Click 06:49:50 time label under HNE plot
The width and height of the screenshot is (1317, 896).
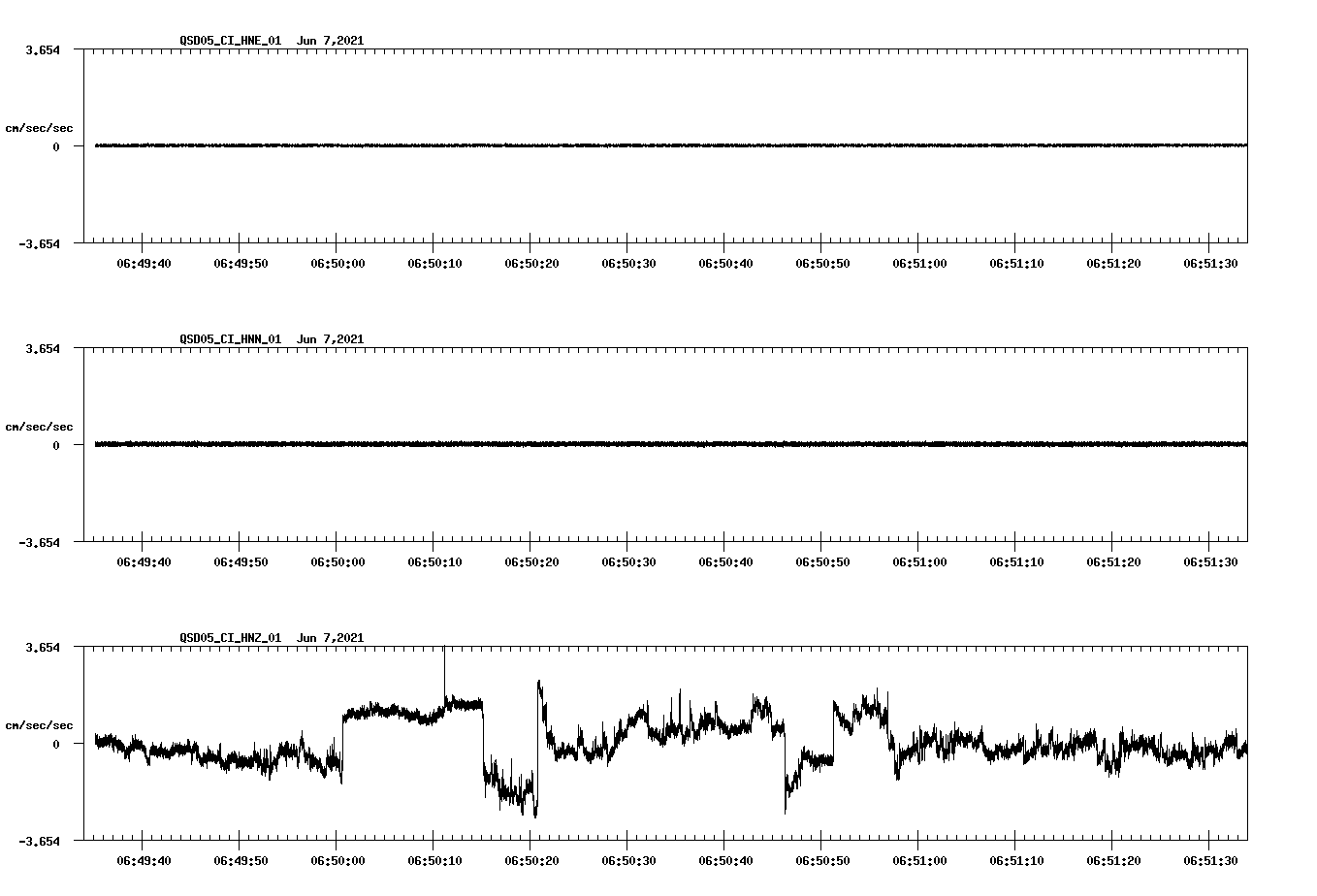click(x=241, y=264)
